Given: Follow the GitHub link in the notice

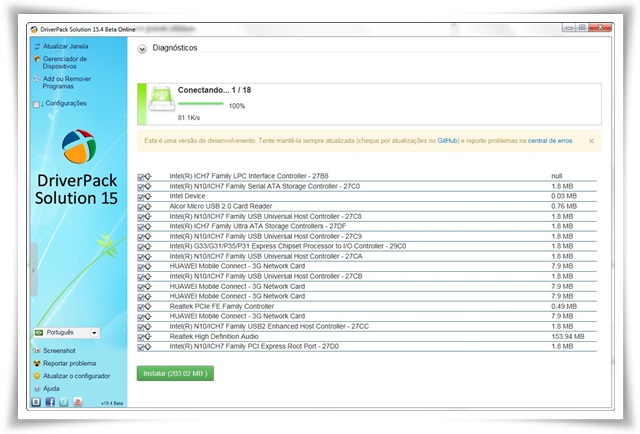Looking at the screenshot, I should coord(447,140).
